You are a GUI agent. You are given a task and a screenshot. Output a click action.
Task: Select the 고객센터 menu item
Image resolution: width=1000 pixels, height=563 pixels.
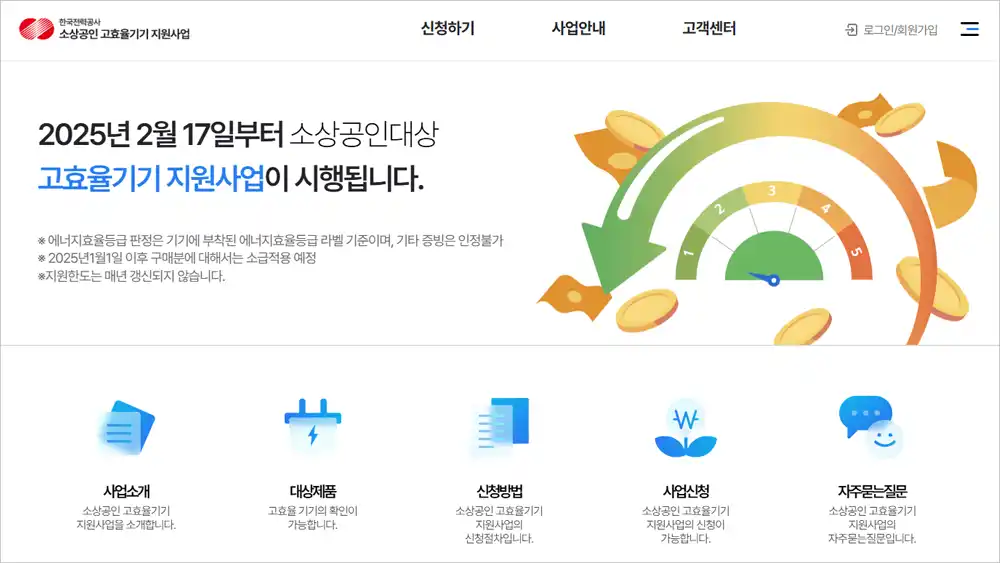coord(709,29)
